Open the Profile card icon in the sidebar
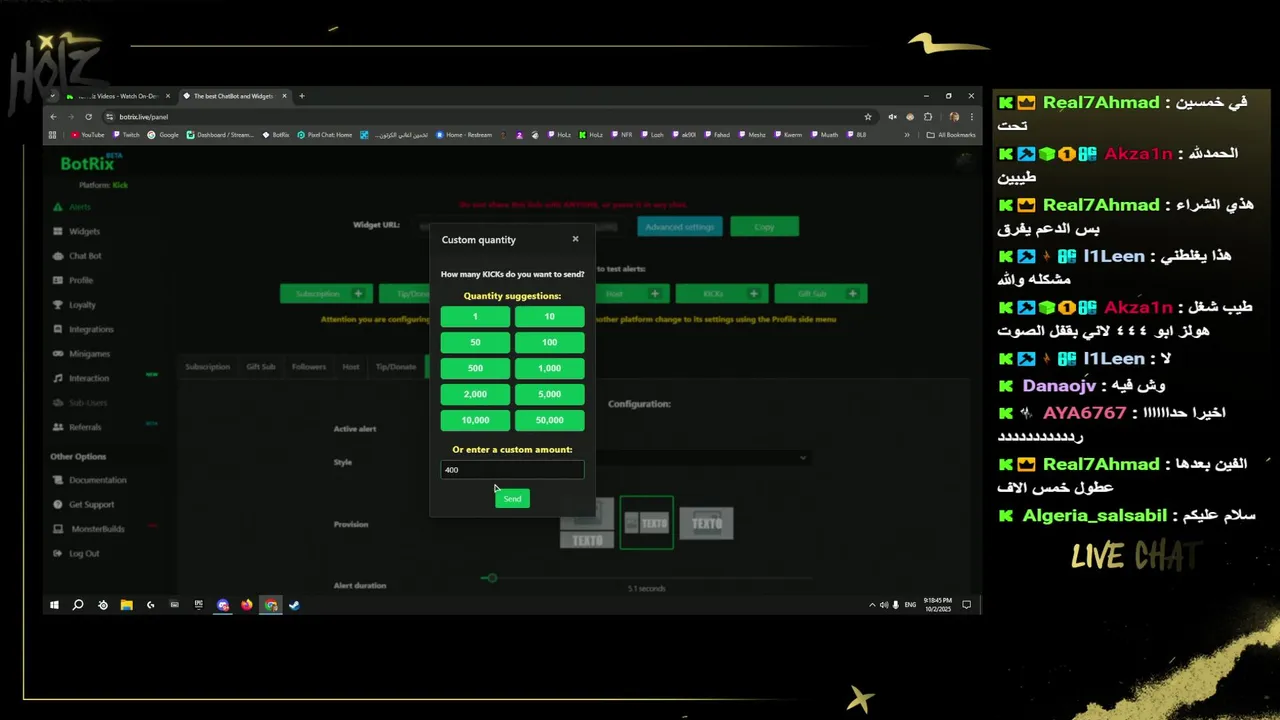This screenshot has width=1280, height=720. (57, 280)
